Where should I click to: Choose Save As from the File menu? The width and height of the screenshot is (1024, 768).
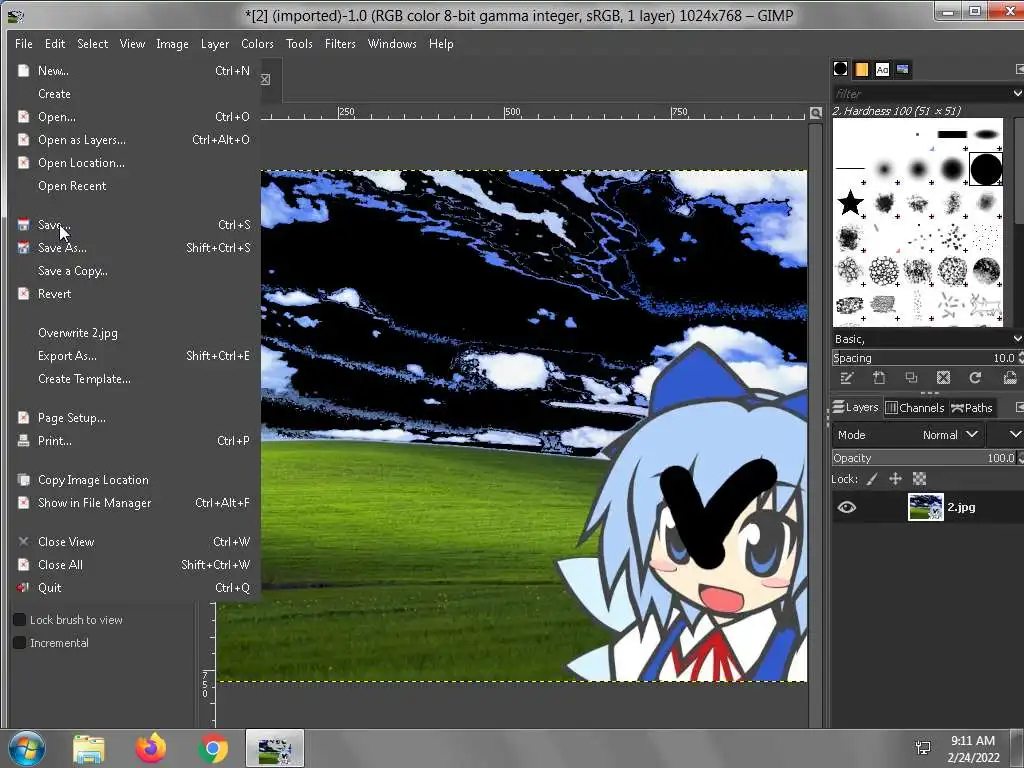pos(135,248)
